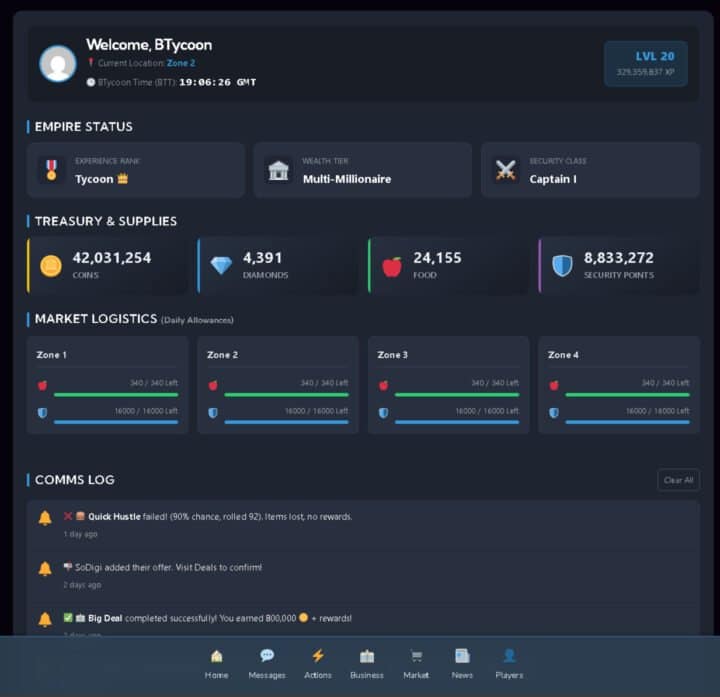The height and width of the screenshot is (697, 720).
Task: Click the Zone 2 location link
Action: pyautogui.click(x=181, y=63)
